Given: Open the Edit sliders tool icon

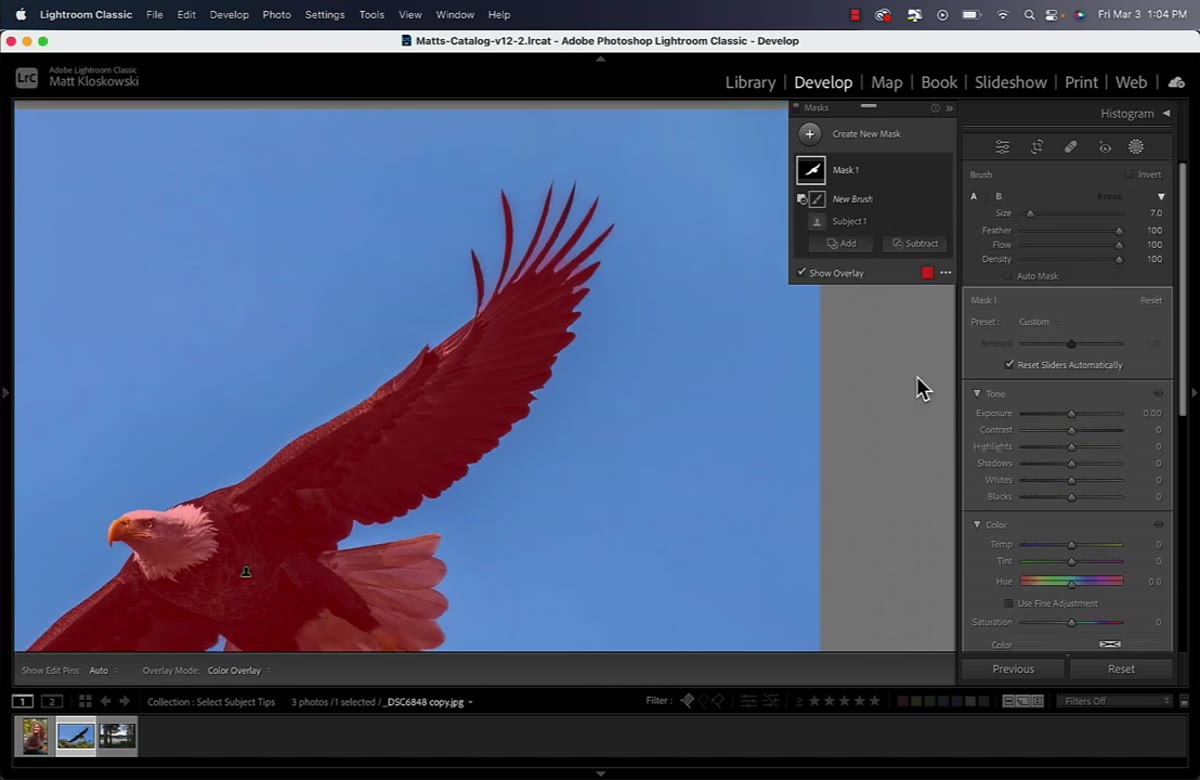Looking at the screenshot, I should click(x=1002, y=147).
